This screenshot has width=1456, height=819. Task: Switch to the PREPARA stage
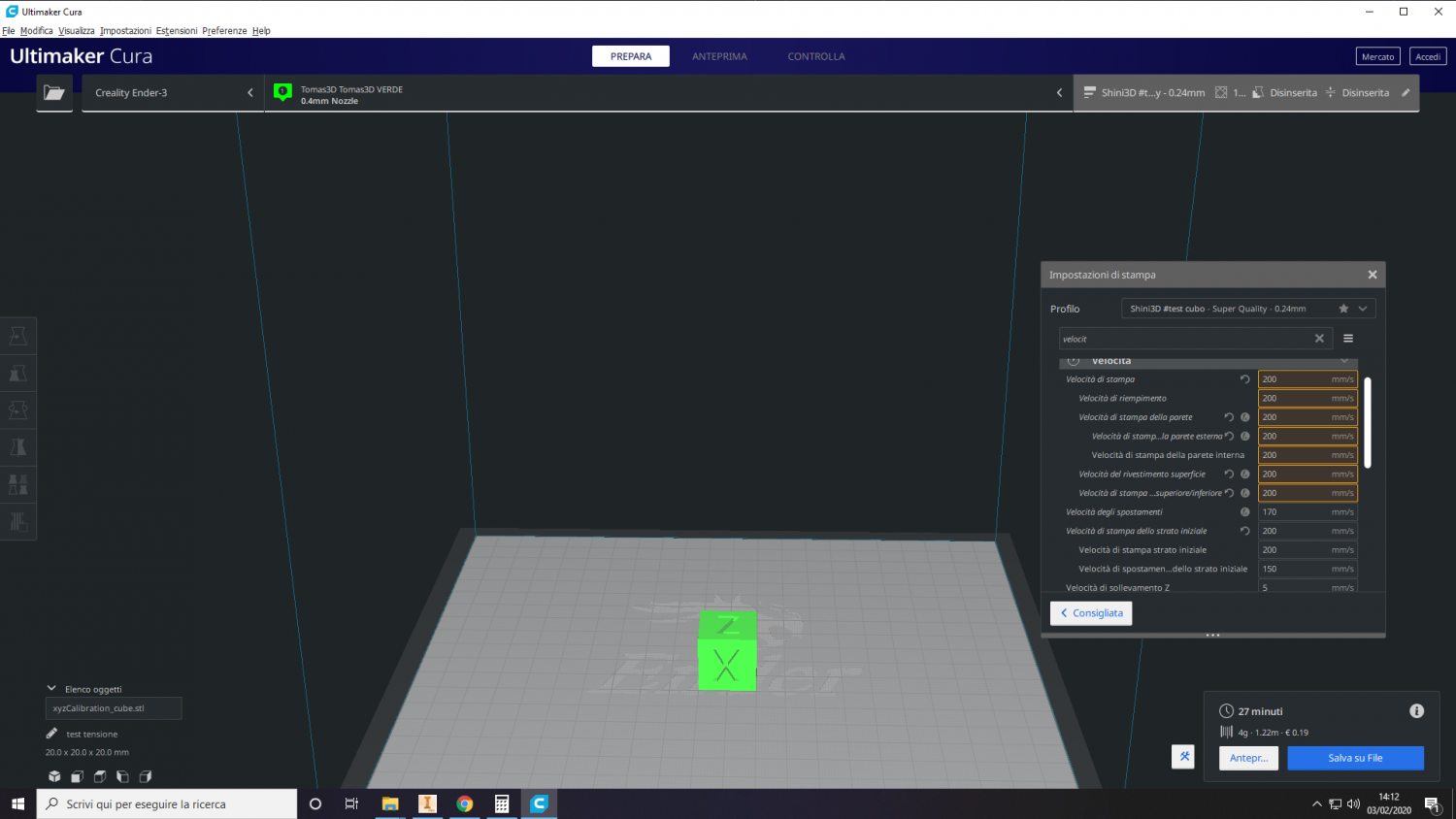pos(631,56)
